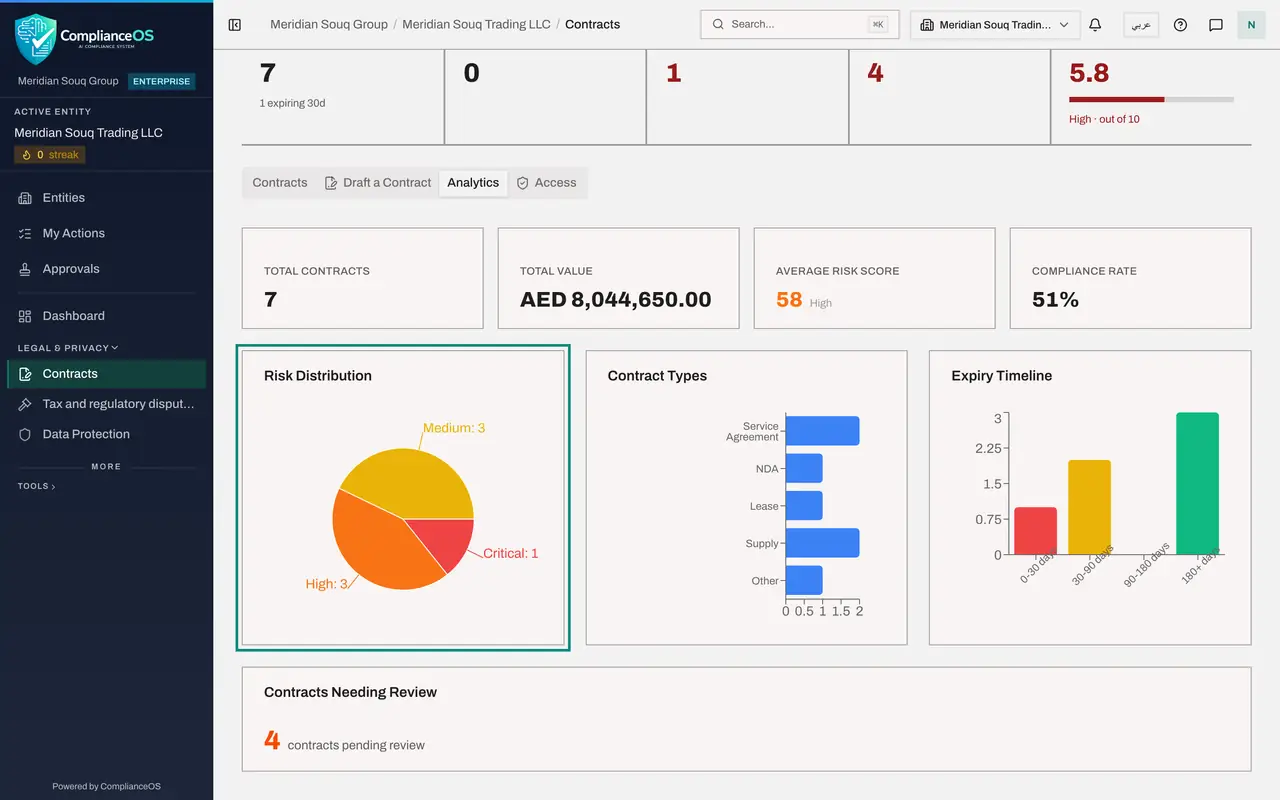Open the chat feedback icon

[1216, 25]
